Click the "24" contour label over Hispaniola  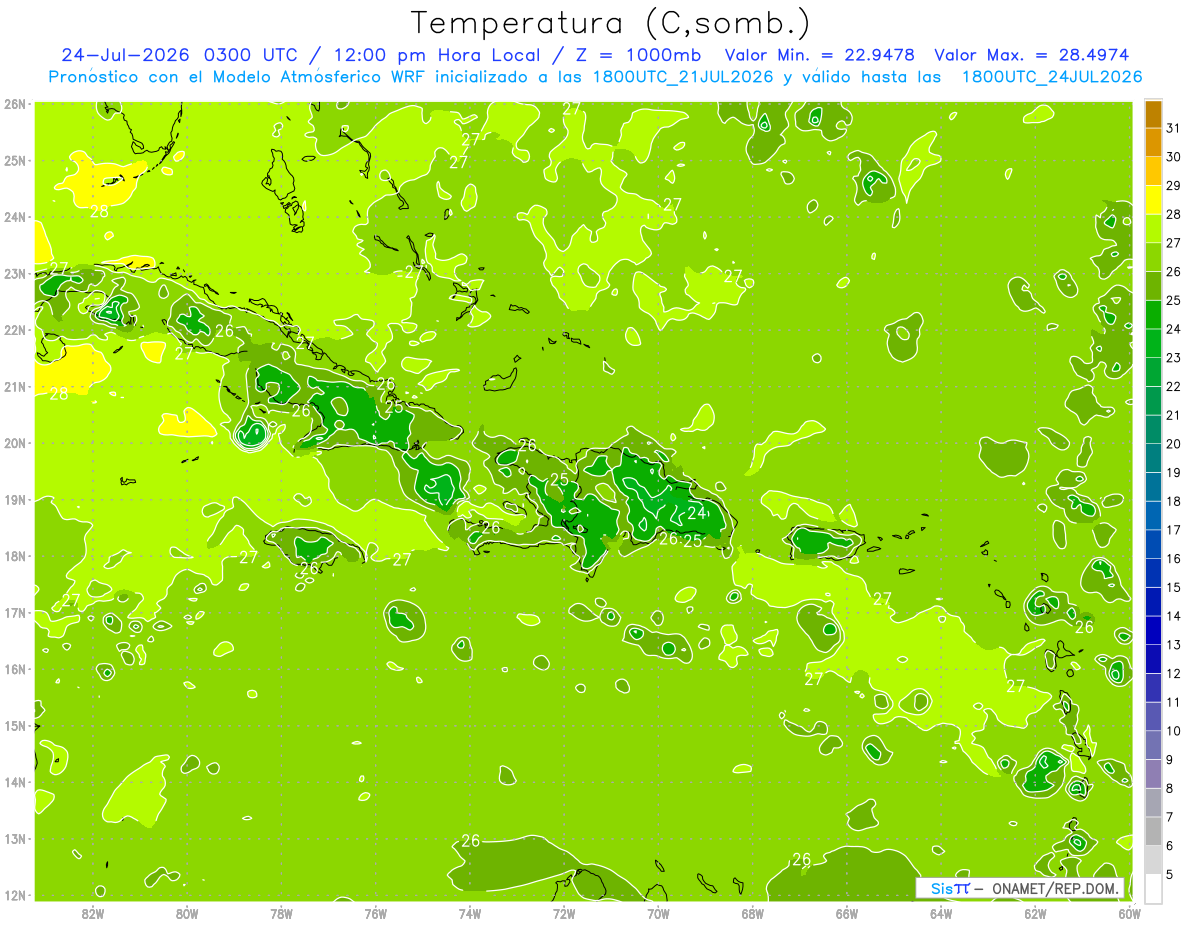click(x=697, y=513)
